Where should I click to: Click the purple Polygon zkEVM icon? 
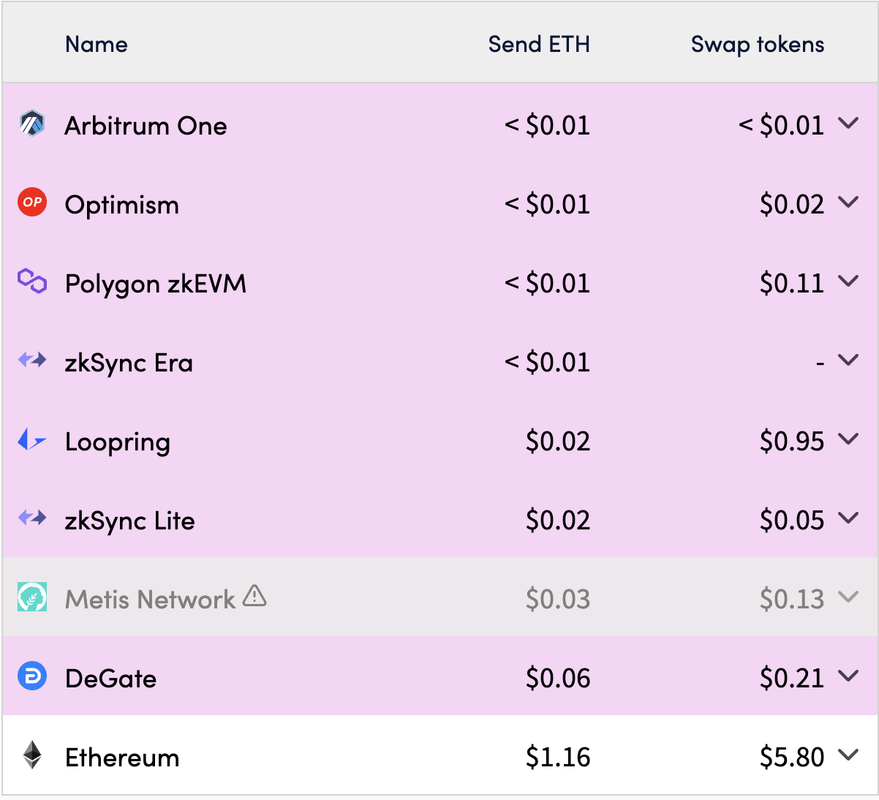[x=32, y=280]
